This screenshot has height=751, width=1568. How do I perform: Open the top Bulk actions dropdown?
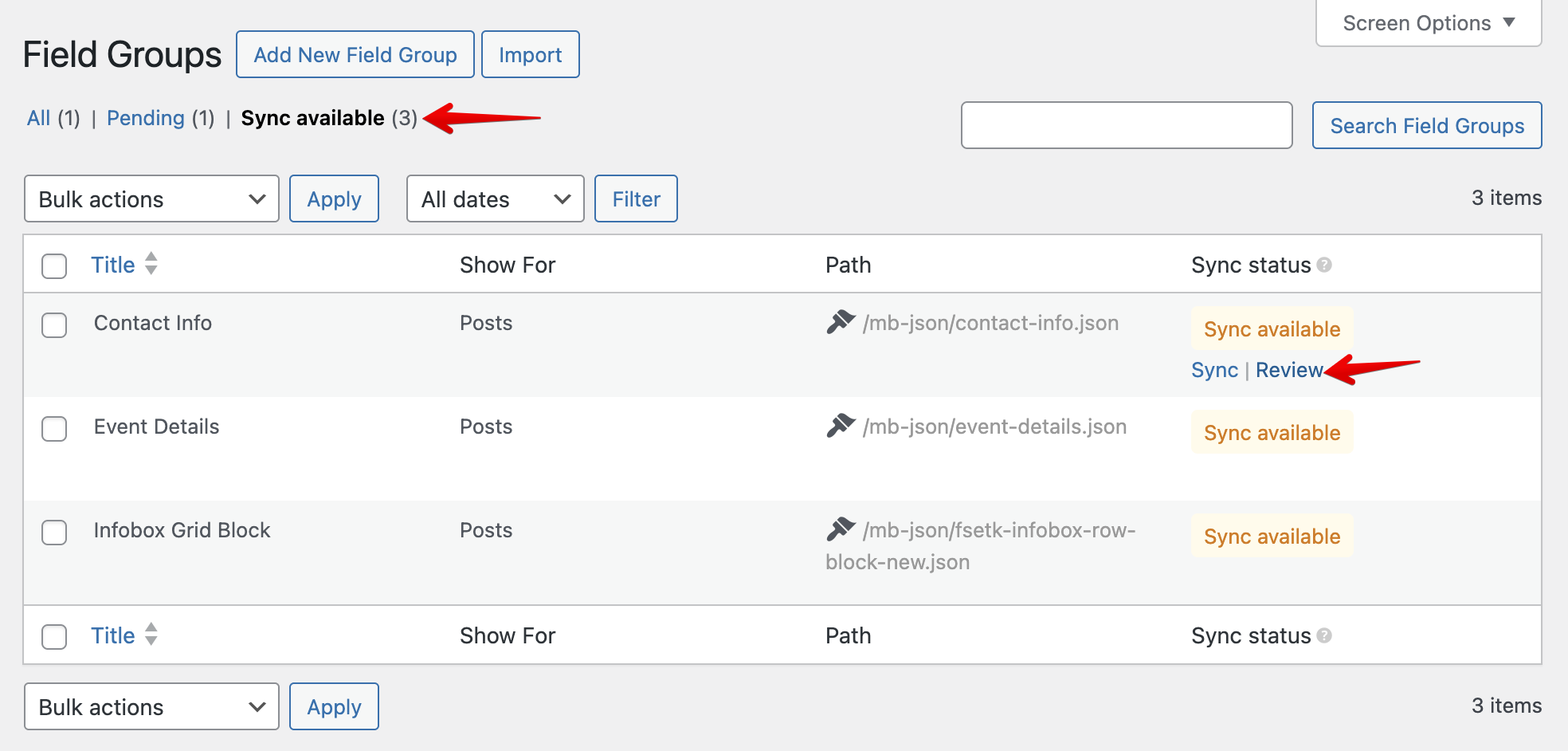151,199
